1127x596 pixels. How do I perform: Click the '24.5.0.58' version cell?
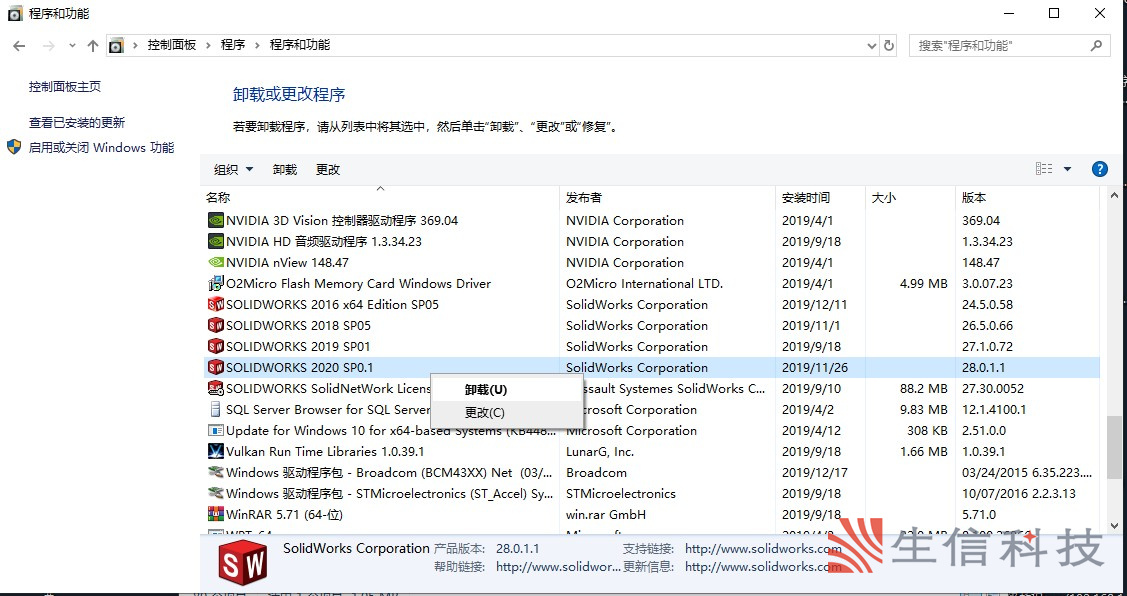pos(988,304)
